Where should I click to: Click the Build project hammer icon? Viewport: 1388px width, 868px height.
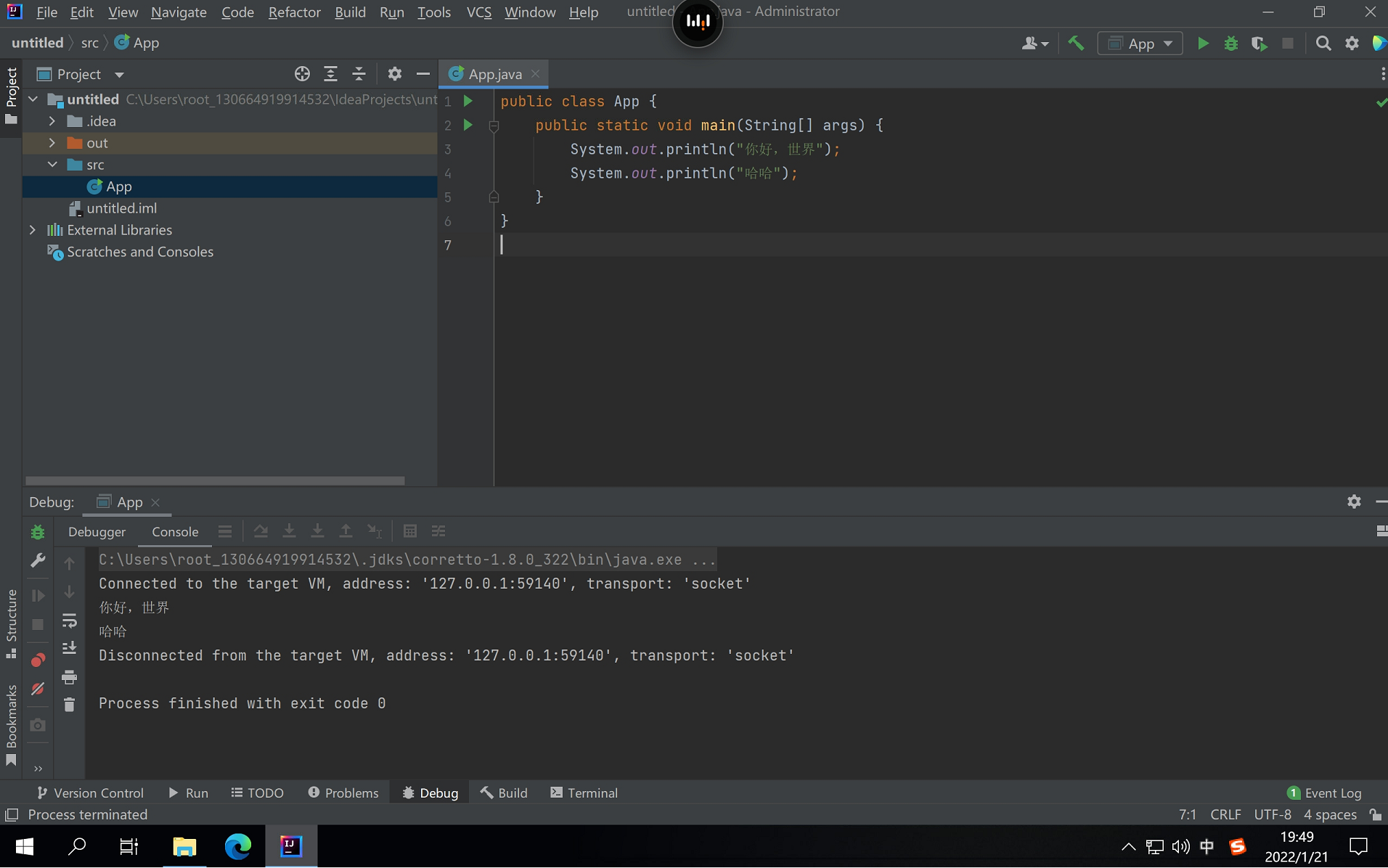pyautogui.click(x=1076, y=44)
